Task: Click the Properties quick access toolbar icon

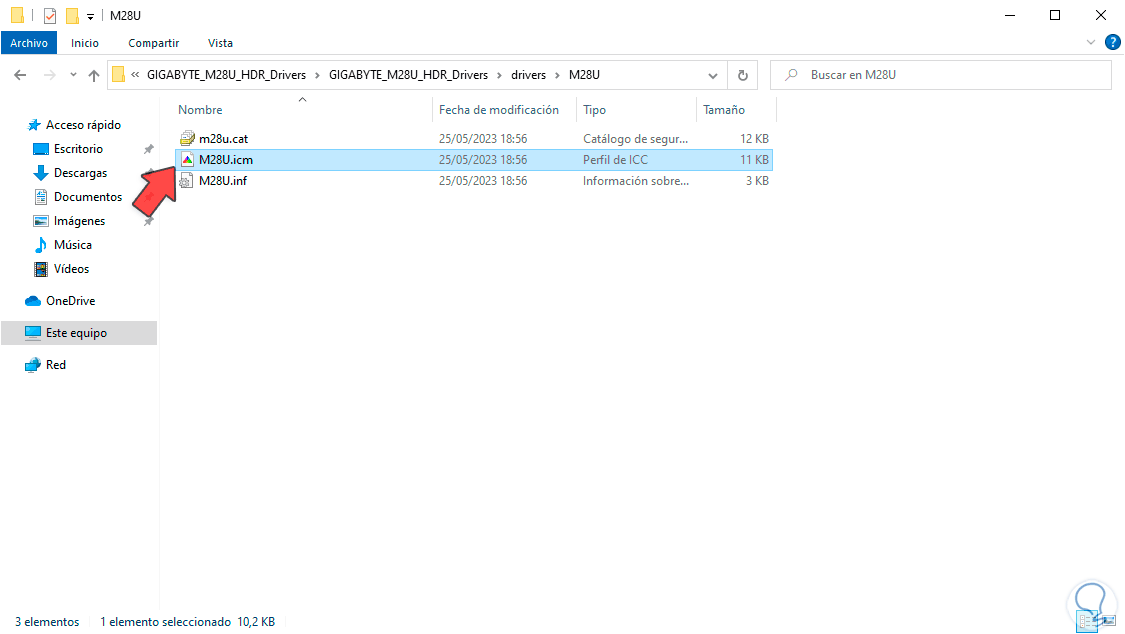Action: 50,15
